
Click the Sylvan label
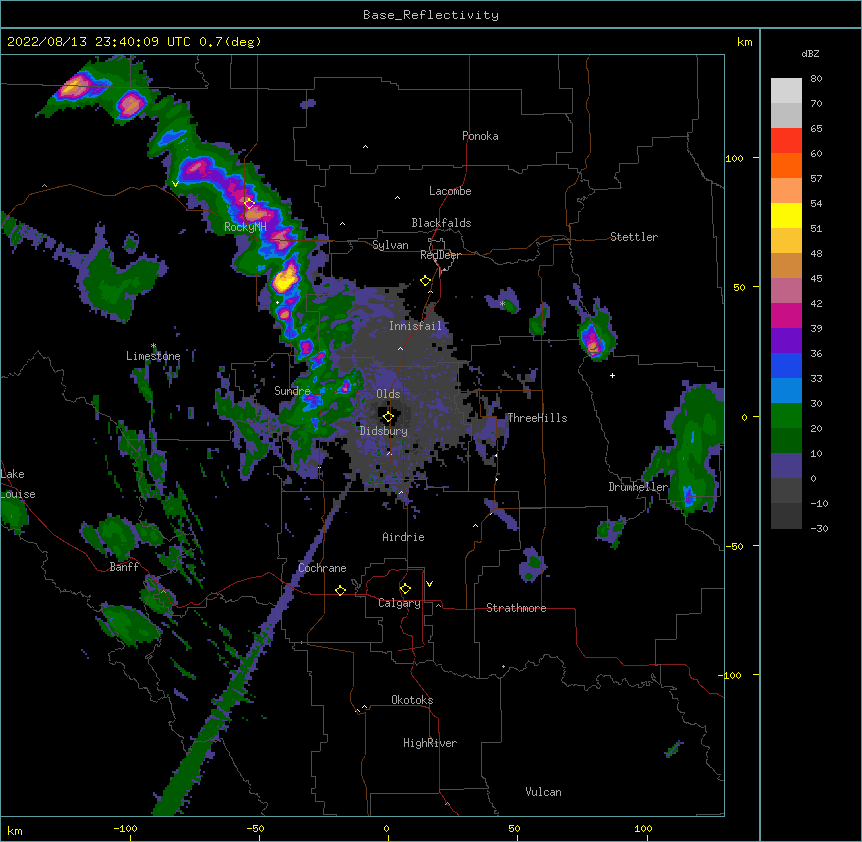pyautogui.click(x=390, y=245)
